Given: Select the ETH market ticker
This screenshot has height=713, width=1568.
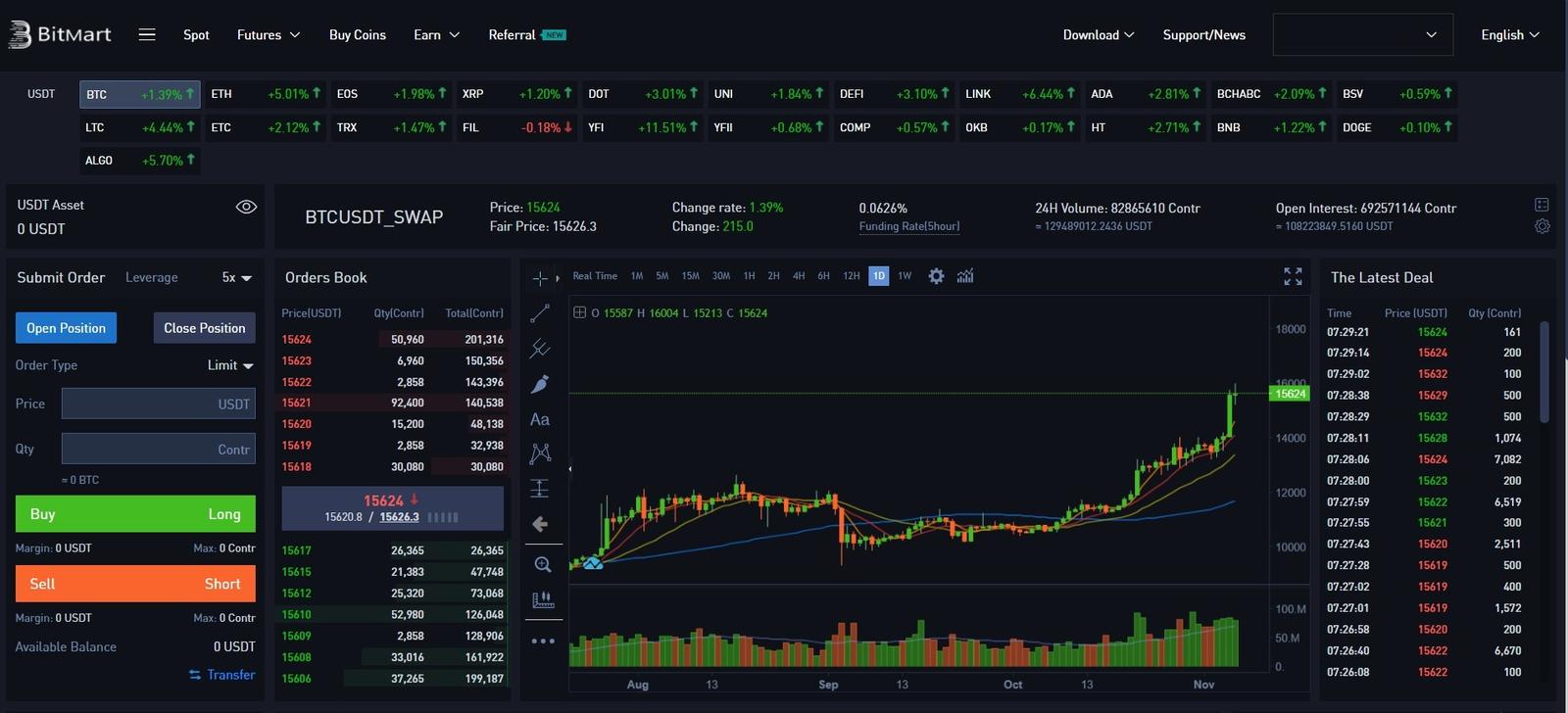Looking at the screenshot, I should 266,94.
